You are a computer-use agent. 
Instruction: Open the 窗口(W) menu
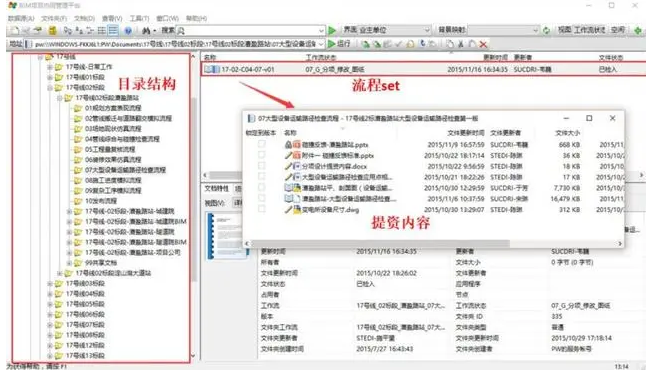(167, 19)
